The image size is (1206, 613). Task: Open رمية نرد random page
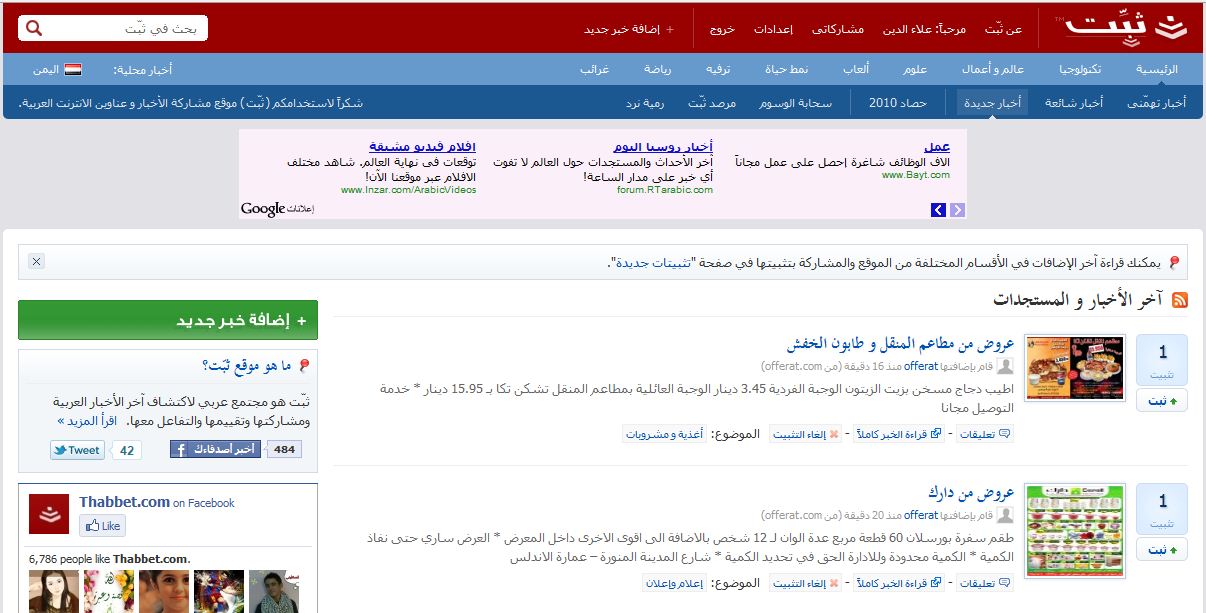[x=646, y=103]
